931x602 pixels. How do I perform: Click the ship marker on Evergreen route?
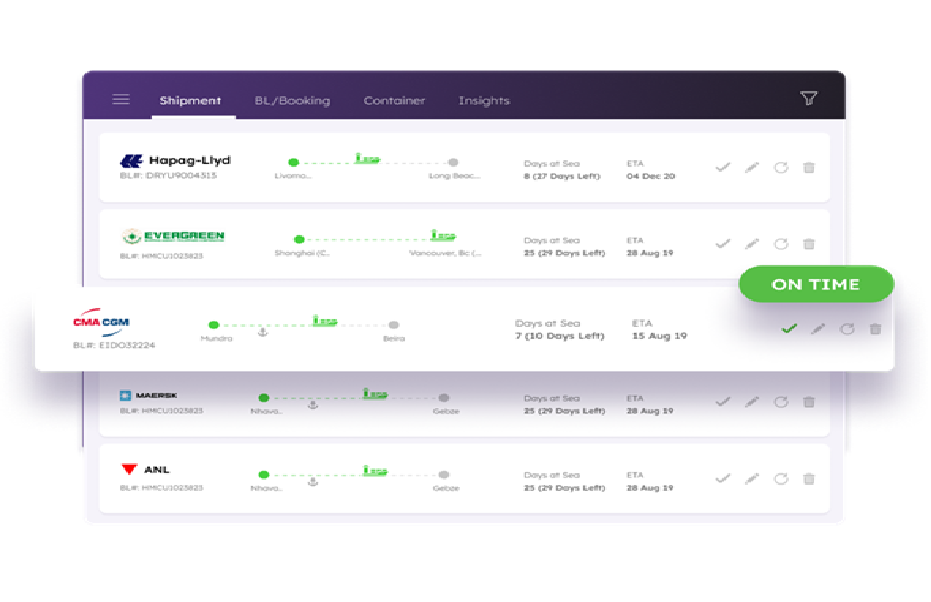[x=443, y=235]
